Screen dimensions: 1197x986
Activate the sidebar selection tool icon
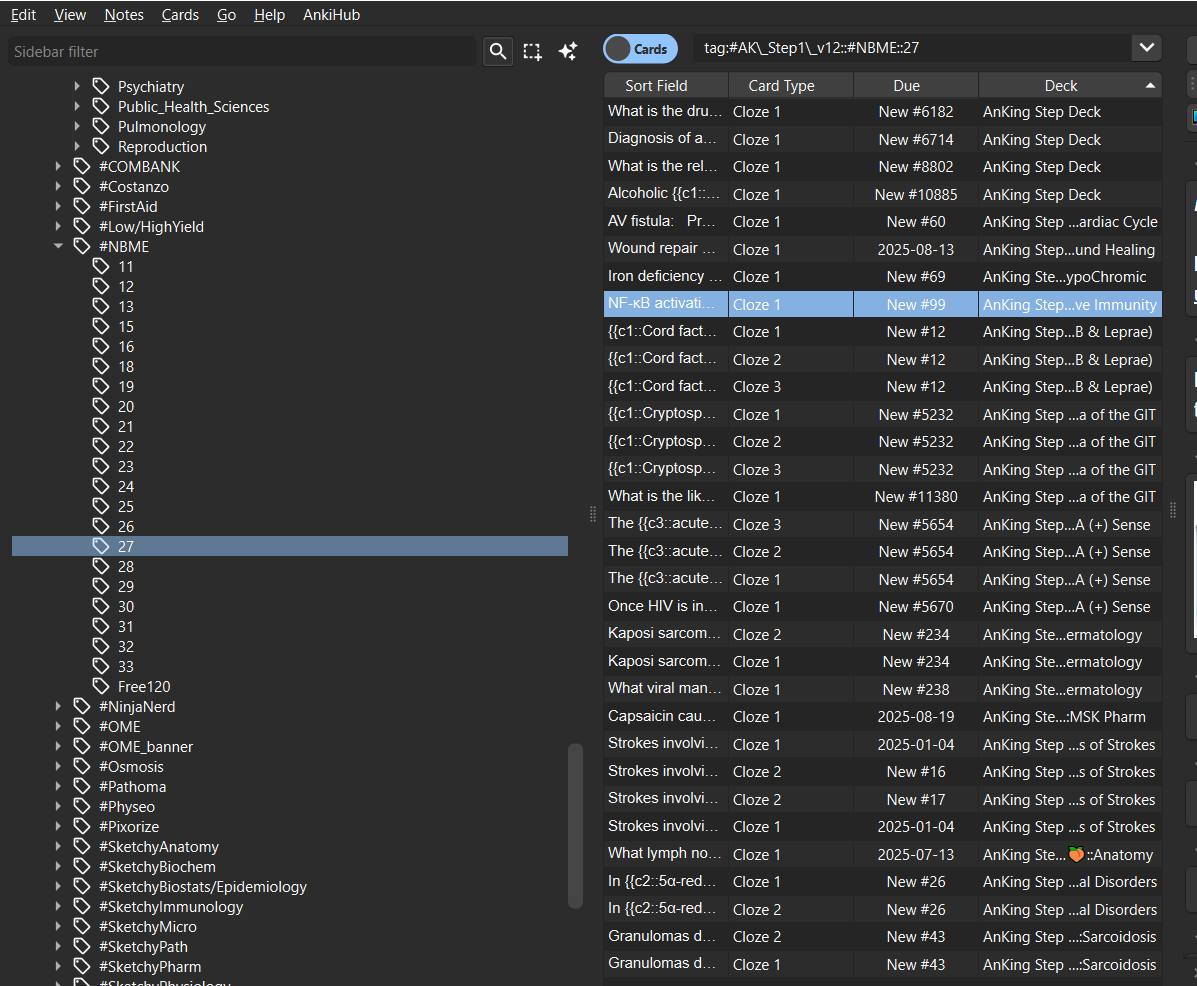click(x=532, y=51)
